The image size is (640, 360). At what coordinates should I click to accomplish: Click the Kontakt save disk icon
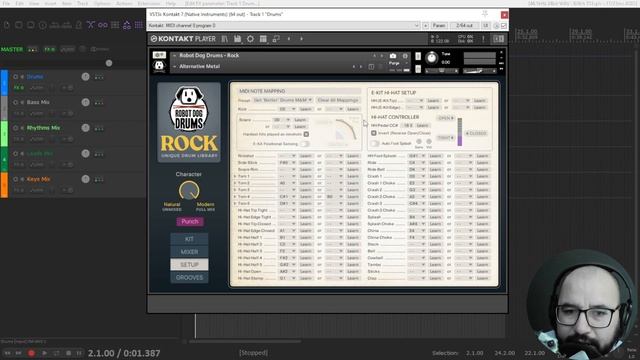click(238, 39)
